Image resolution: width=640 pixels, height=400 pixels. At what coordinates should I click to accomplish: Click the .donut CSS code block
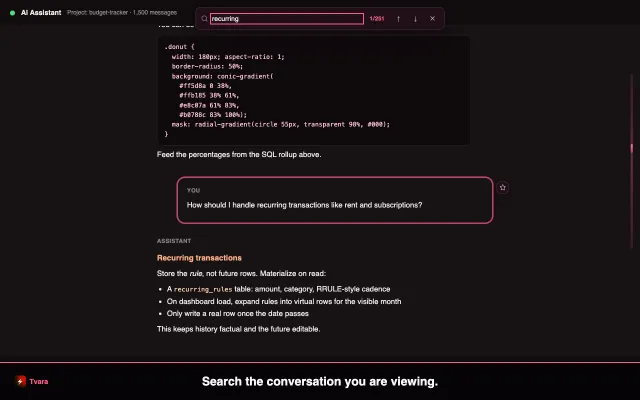[313, 90]
